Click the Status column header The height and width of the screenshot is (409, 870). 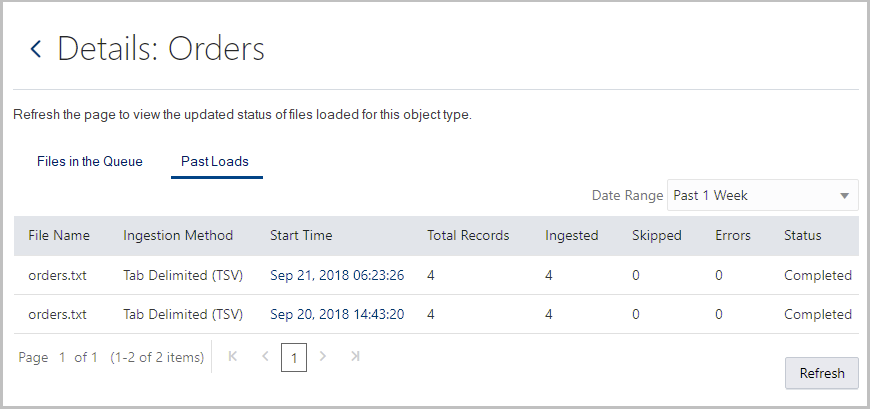(x=802, y=236)
